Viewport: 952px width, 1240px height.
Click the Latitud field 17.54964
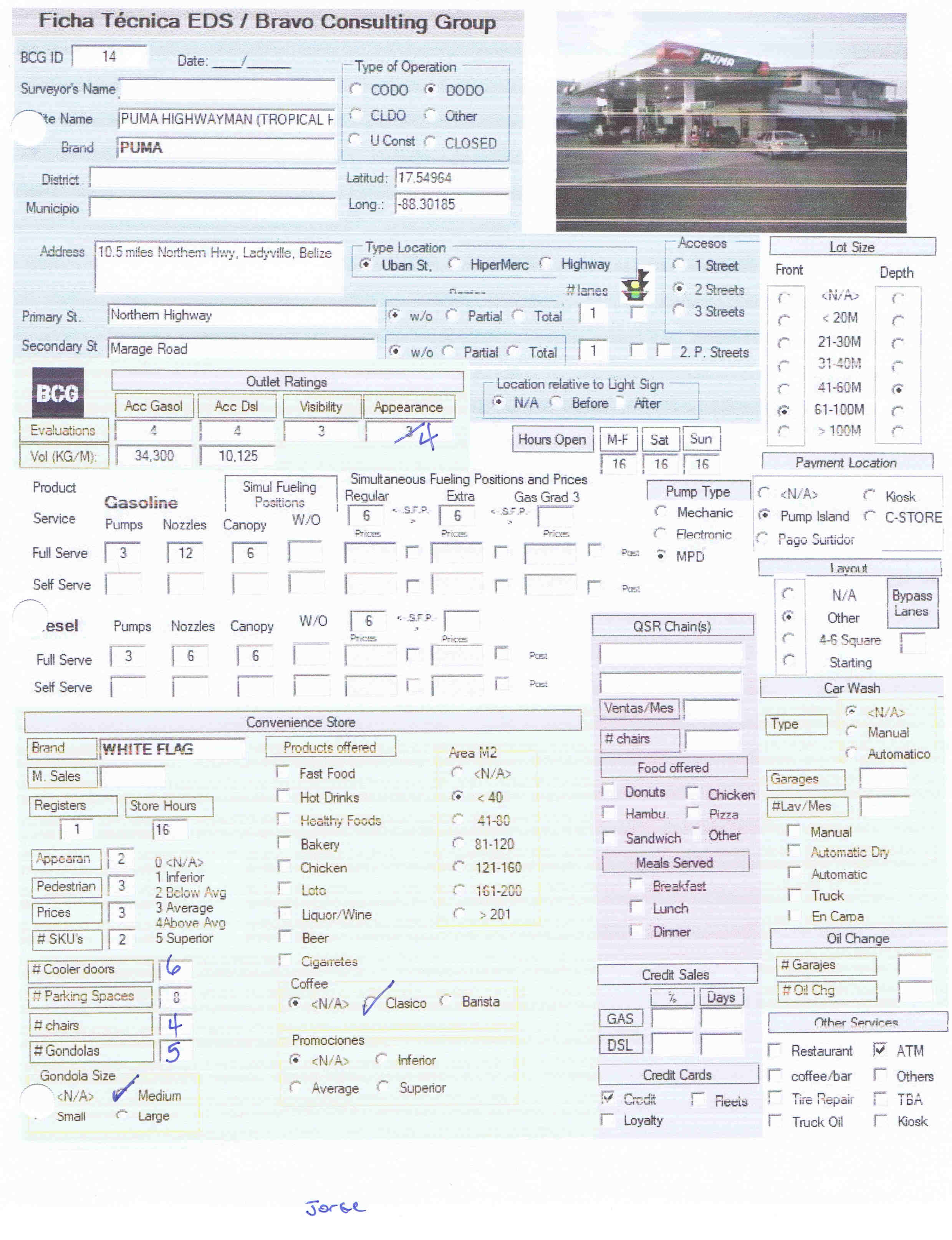pos(452,178)
